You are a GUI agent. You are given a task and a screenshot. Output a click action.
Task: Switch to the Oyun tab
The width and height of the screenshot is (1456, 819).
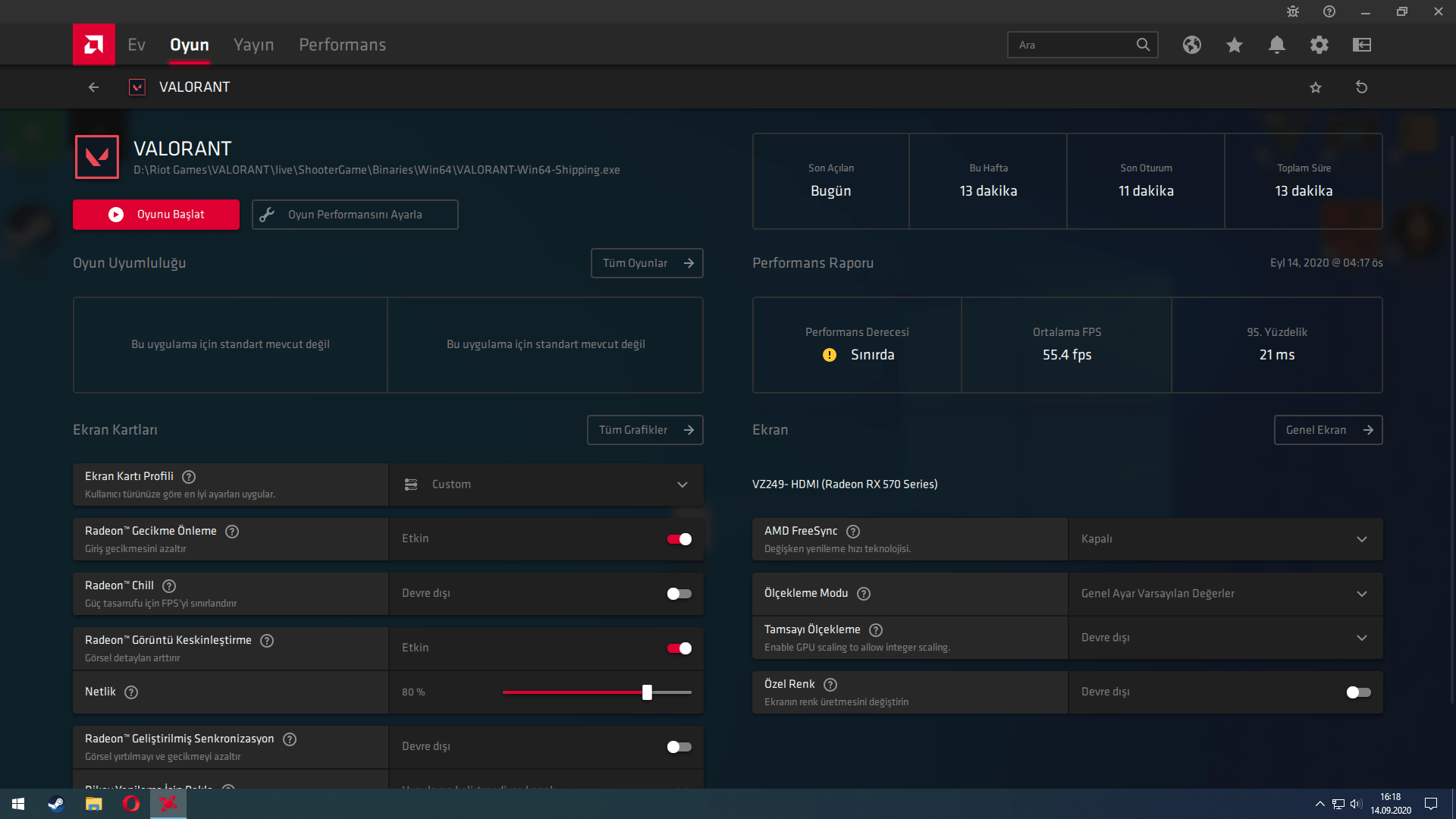[x=190, y=45]
